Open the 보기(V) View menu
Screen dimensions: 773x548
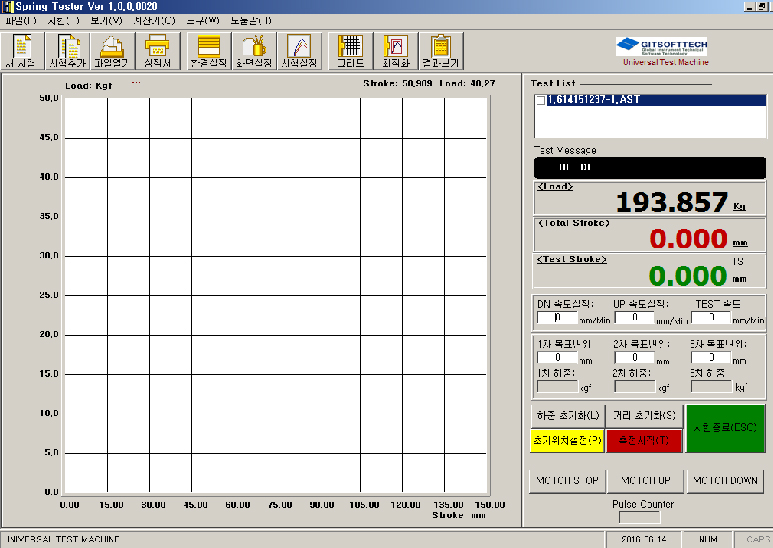(106, 21)
